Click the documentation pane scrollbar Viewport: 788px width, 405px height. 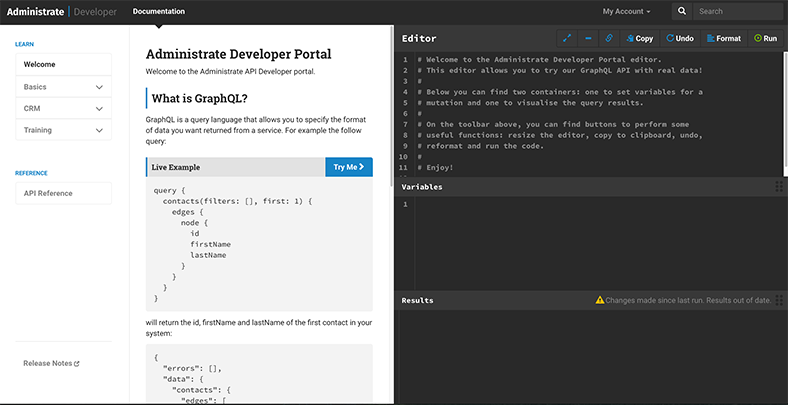tap(392, 106)
